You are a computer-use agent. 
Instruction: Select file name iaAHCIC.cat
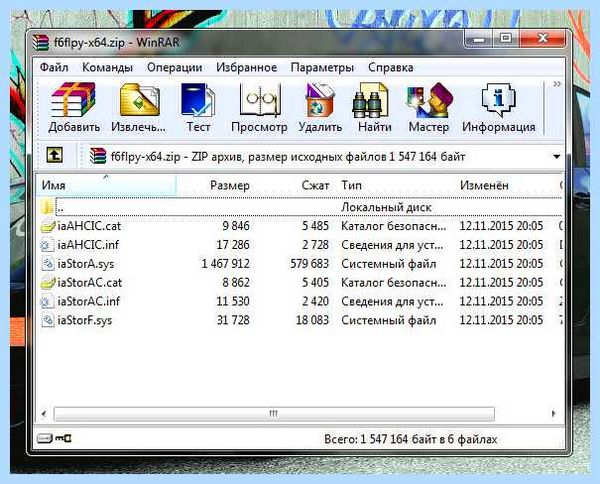pos(89,226)
